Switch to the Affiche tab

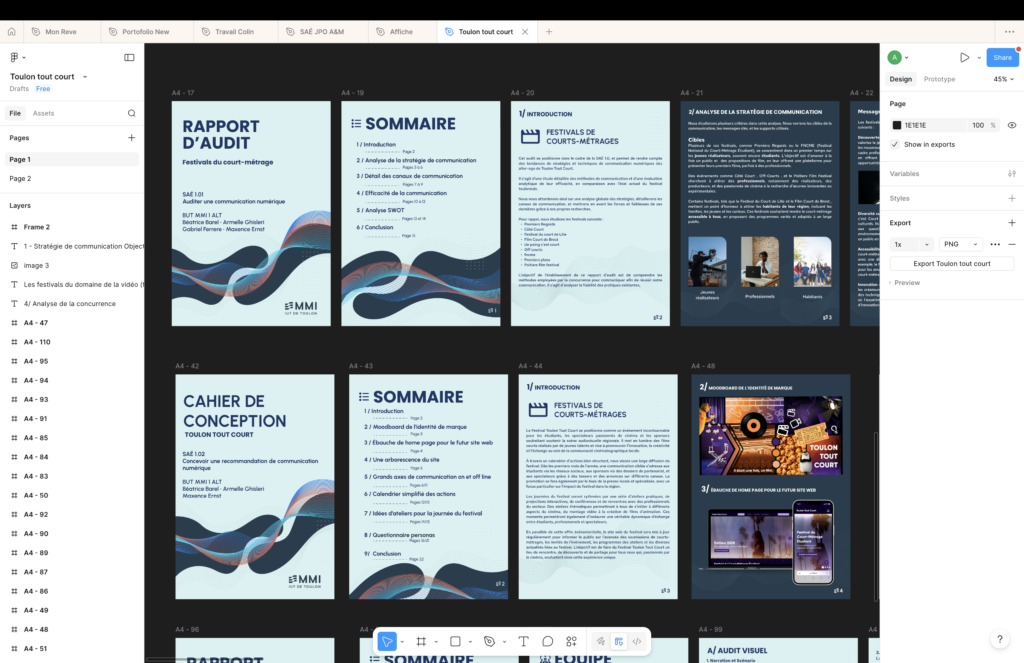pos(401,31)
